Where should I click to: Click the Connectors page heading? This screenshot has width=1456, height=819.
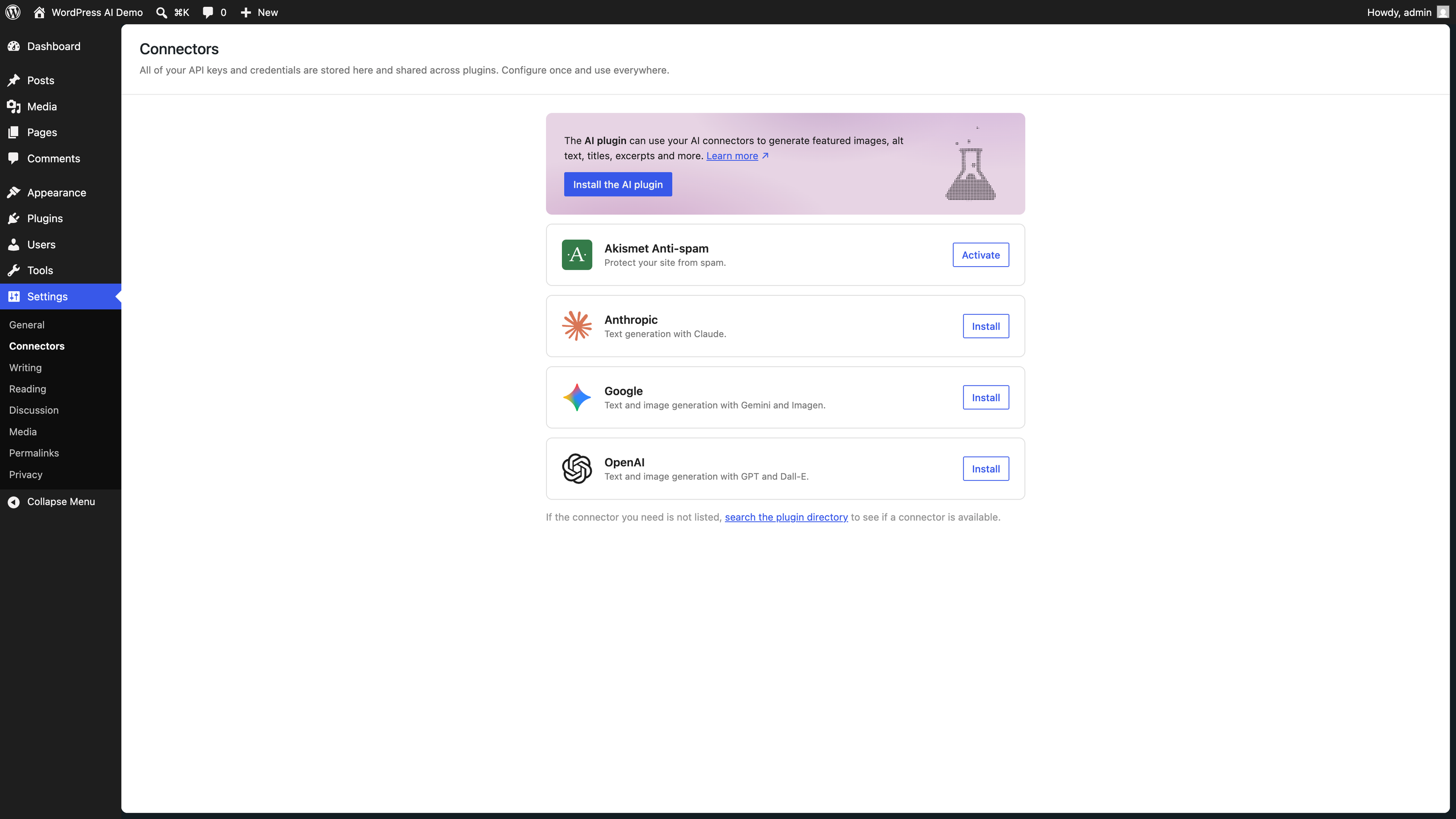[x=179, y=49]
